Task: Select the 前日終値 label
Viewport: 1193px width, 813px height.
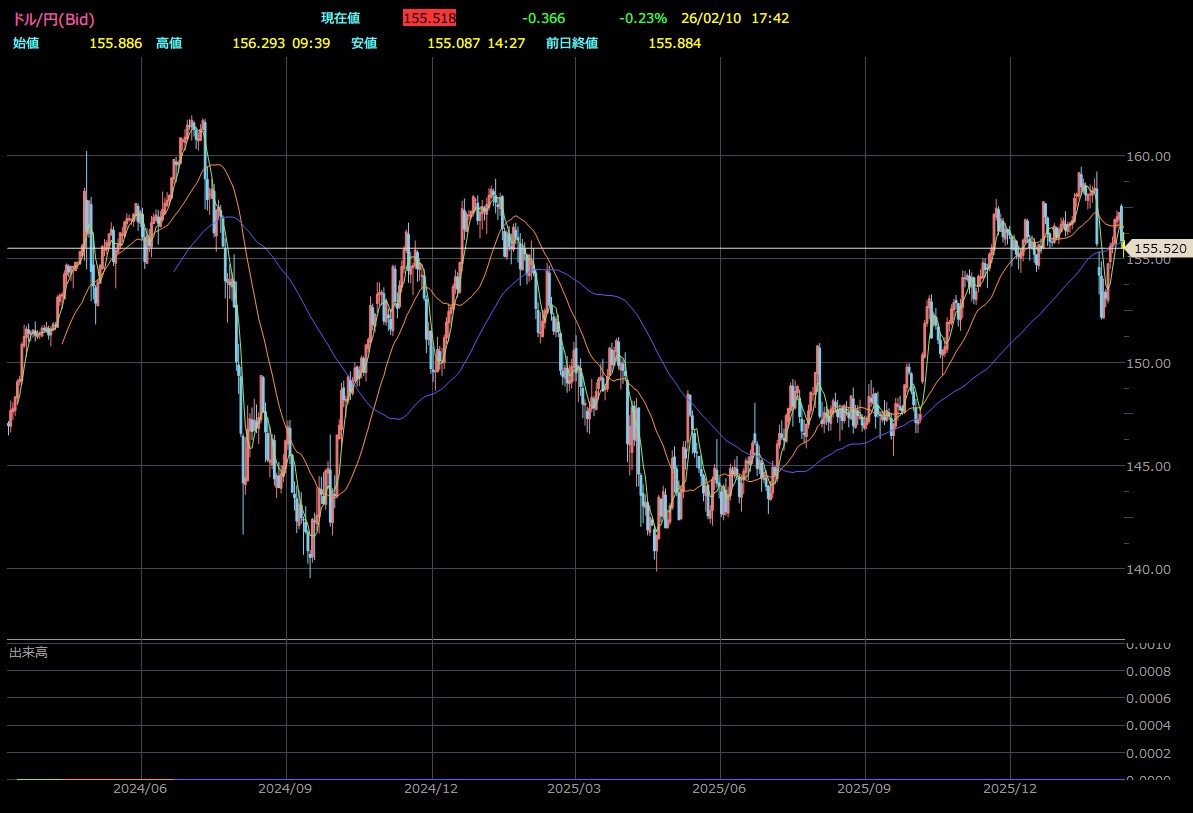Action: click(x=572, y=43)
